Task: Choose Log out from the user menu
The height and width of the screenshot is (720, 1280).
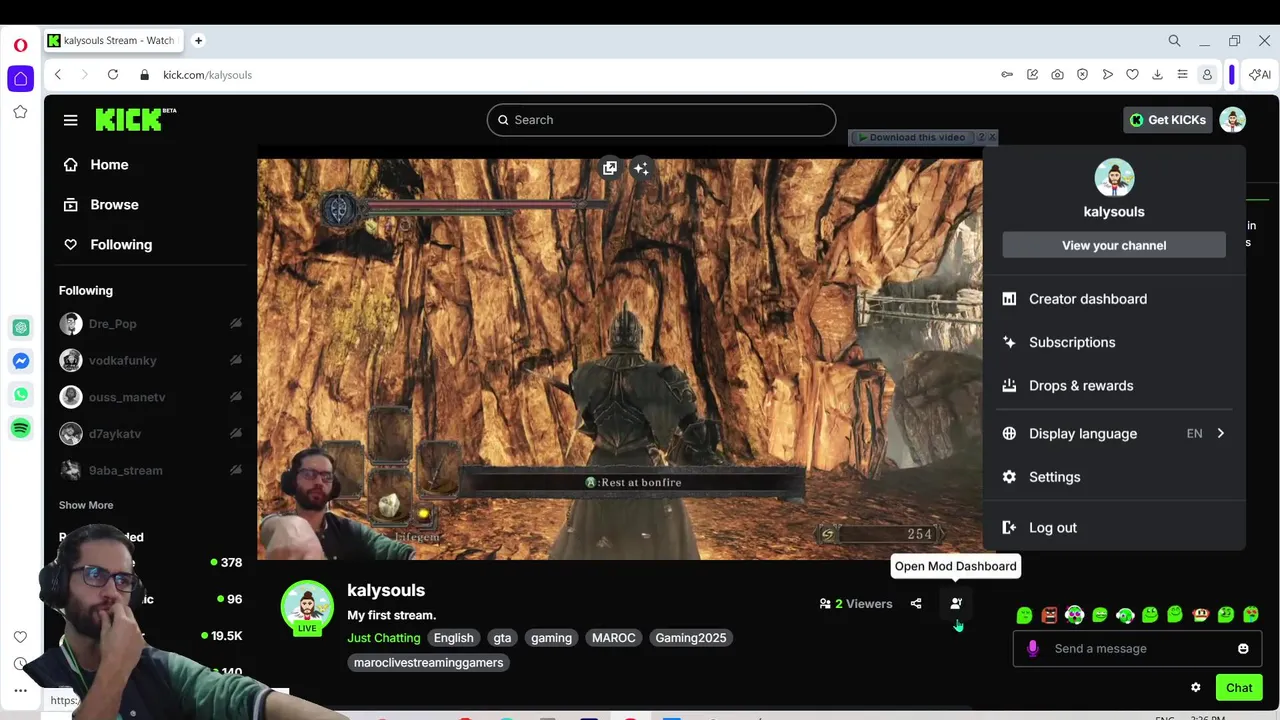Action: point(1114,528)
